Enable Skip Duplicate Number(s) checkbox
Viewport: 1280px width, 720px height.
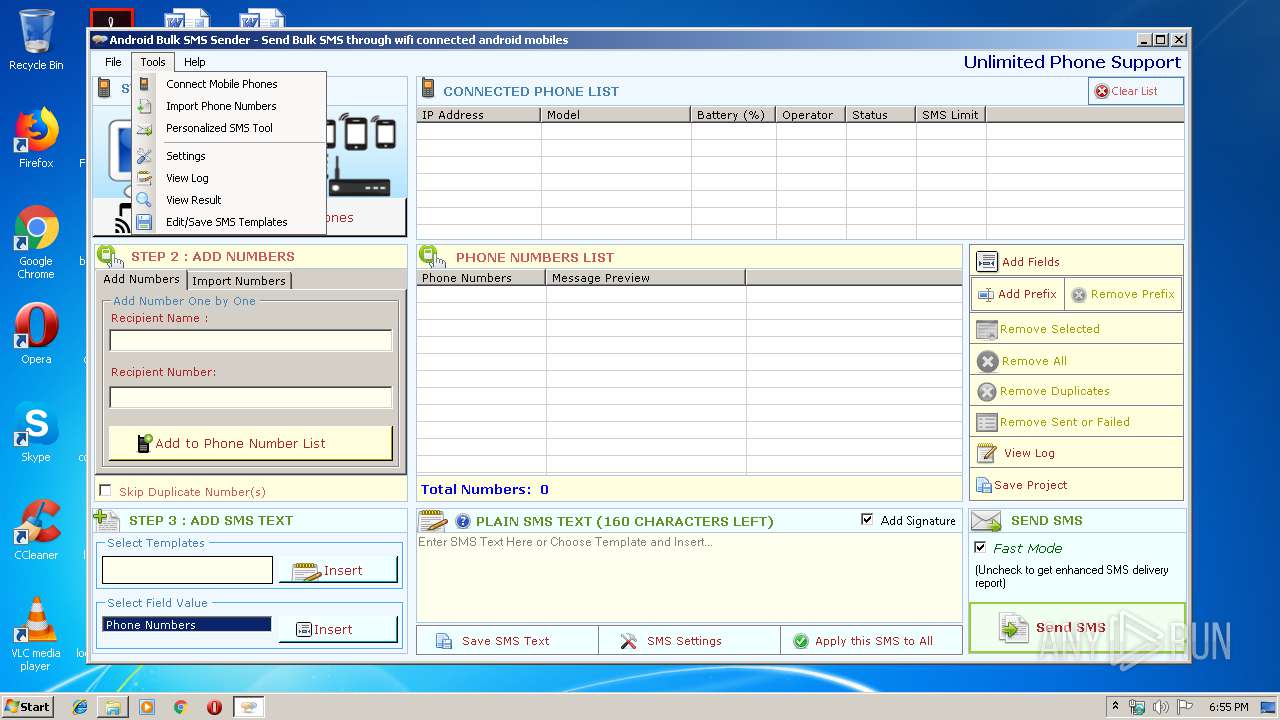point(105,491)
